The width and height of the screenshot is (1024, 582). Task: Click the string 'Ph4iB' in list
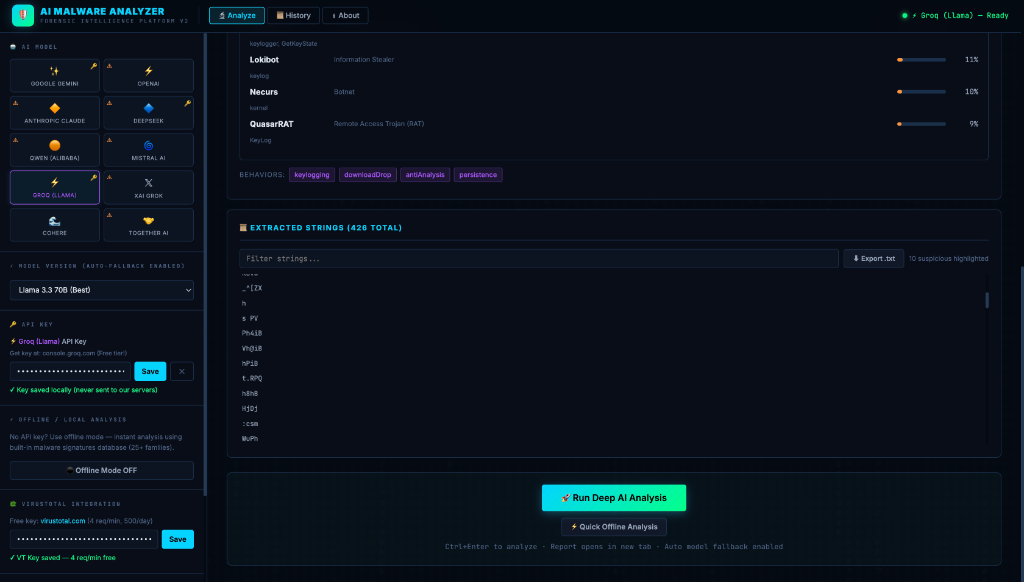(252, 333)
